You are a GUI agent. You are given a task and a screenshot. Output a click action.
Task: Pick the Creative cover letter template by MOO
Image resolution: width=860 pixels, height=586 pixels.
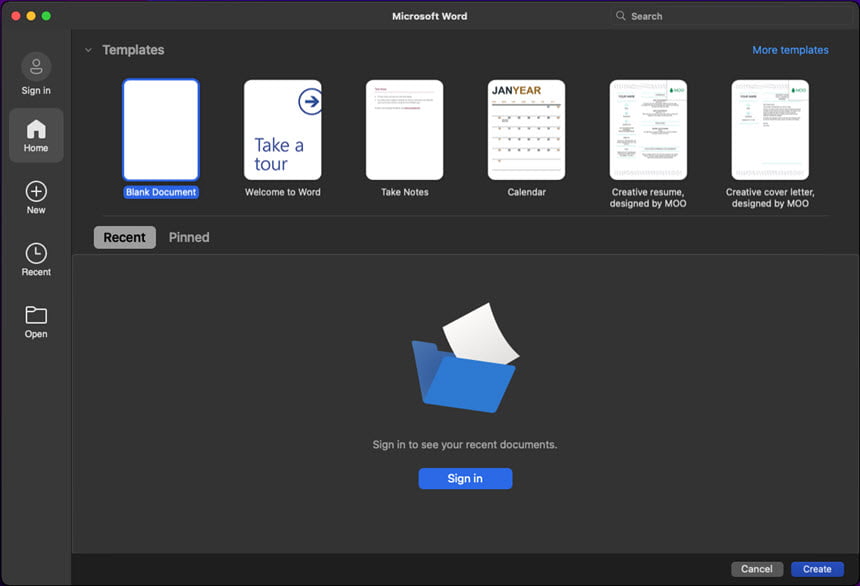coord(770,130)
